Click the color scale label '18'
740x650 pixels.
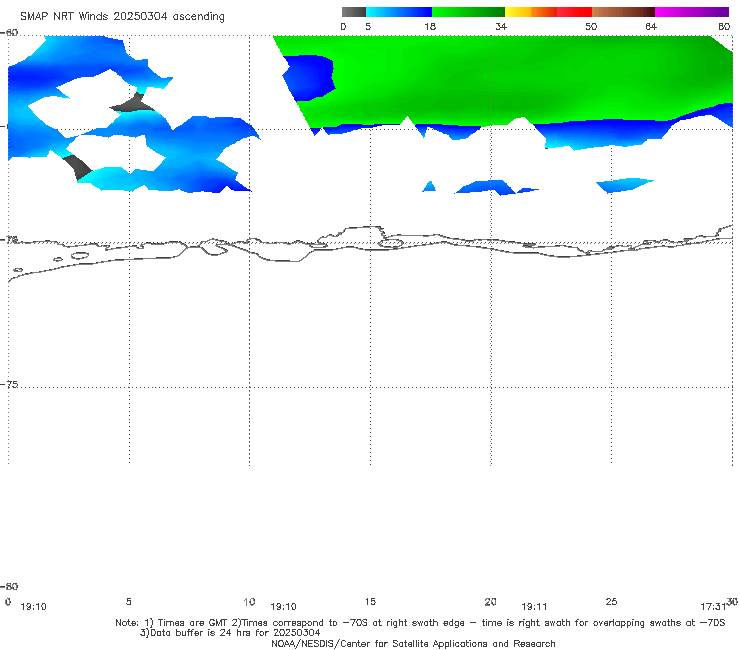430,26
